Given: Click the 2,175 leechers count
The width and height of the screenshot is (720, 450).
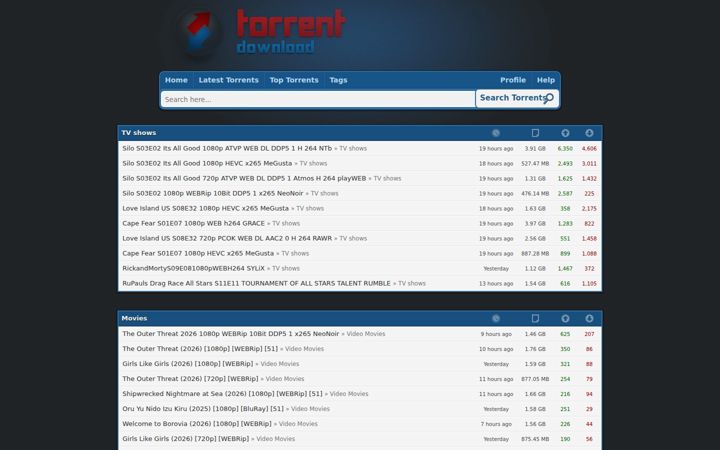Looking at the screenshot, I should (590, 208).
